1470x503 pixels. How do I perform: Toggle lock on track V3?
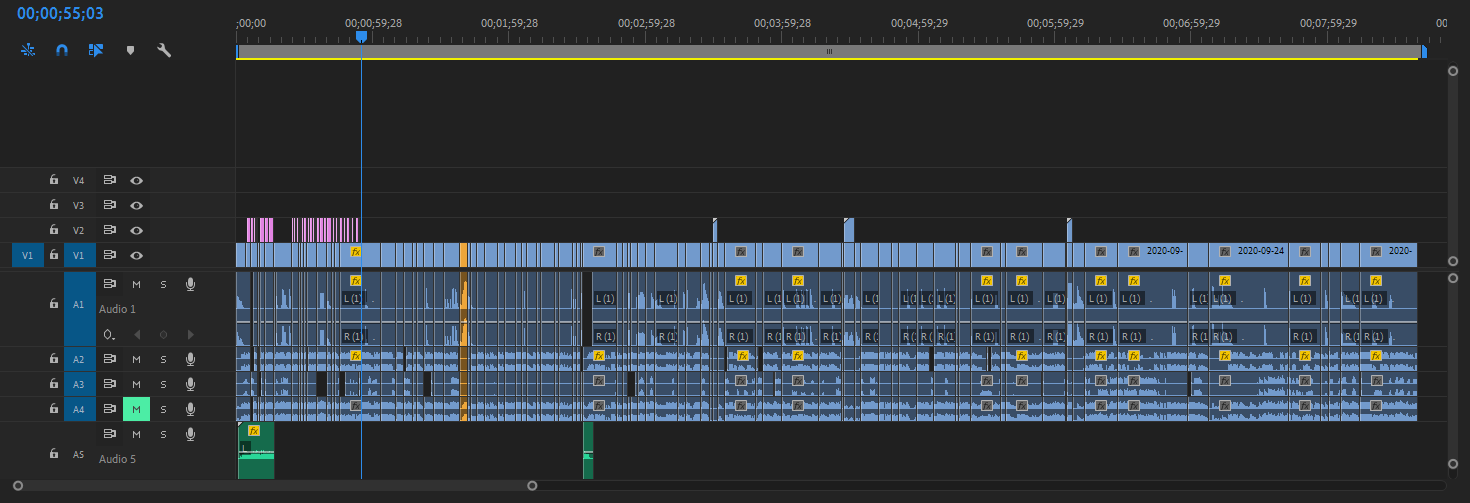pos(54,205)
